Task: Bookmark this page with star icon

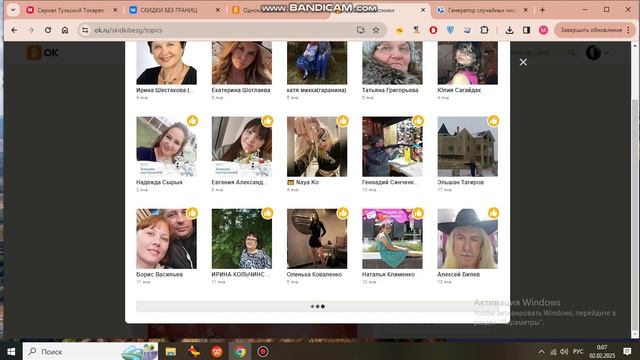Action: click(376, 30)
